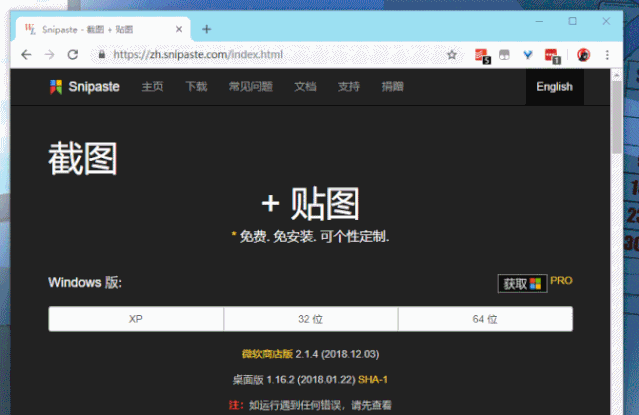Click the Windows 版 label
This screenshot has height=415, width=639.
85,283
